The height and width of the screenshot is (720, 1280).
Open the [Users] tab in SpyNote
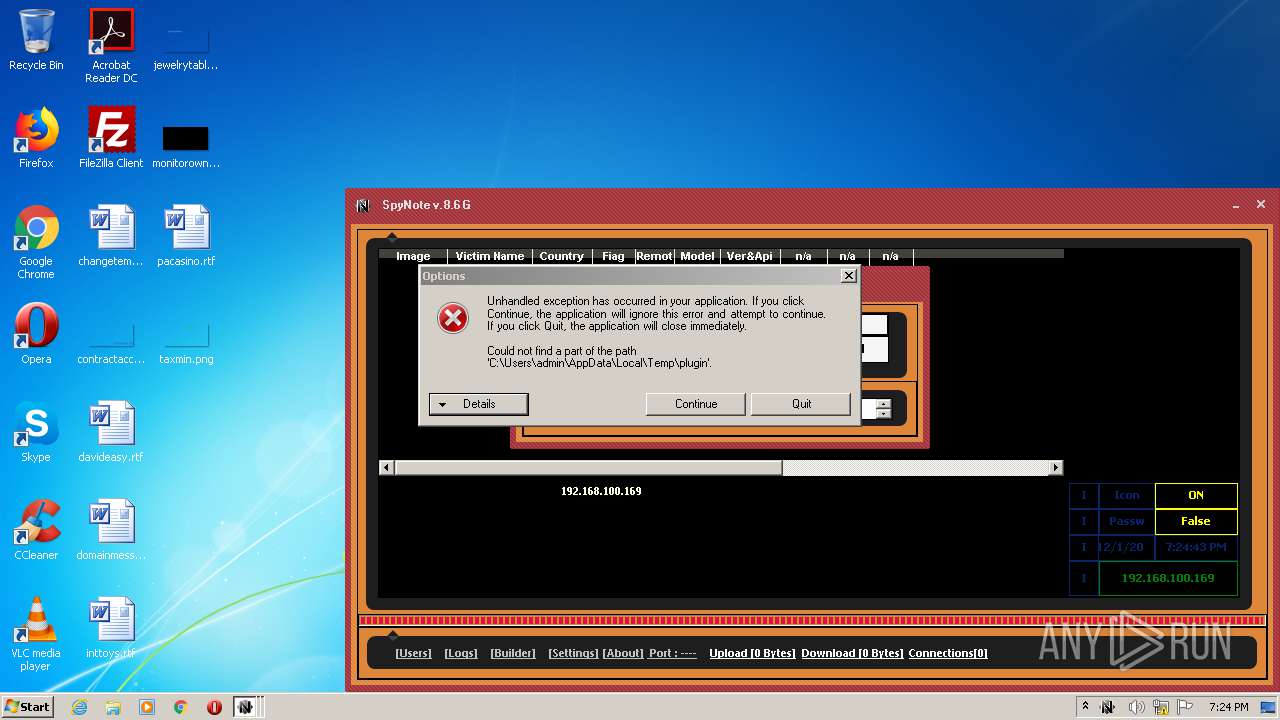point(413,653)
